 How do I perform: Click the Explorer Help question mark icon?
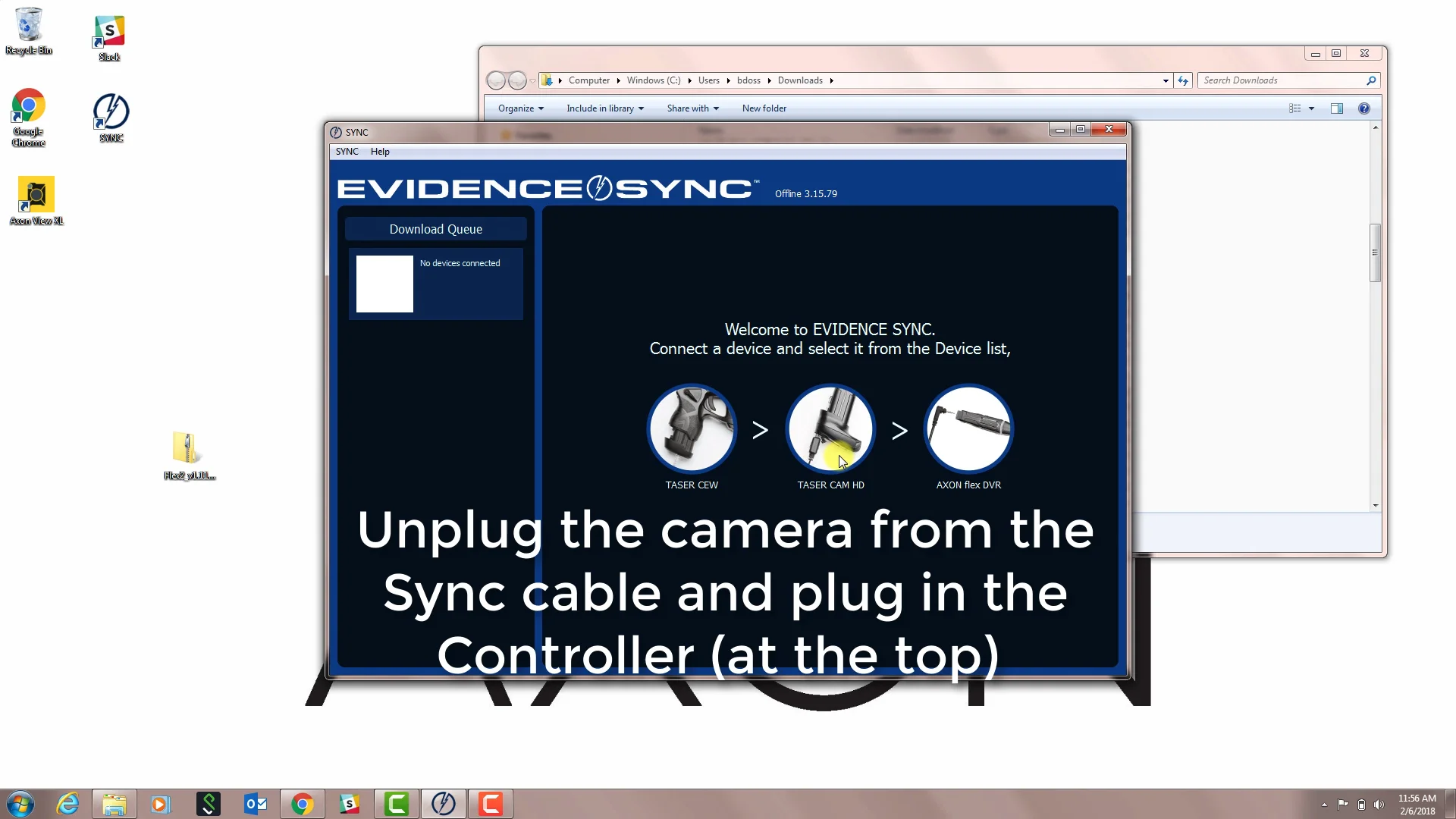coord(1363,108)
